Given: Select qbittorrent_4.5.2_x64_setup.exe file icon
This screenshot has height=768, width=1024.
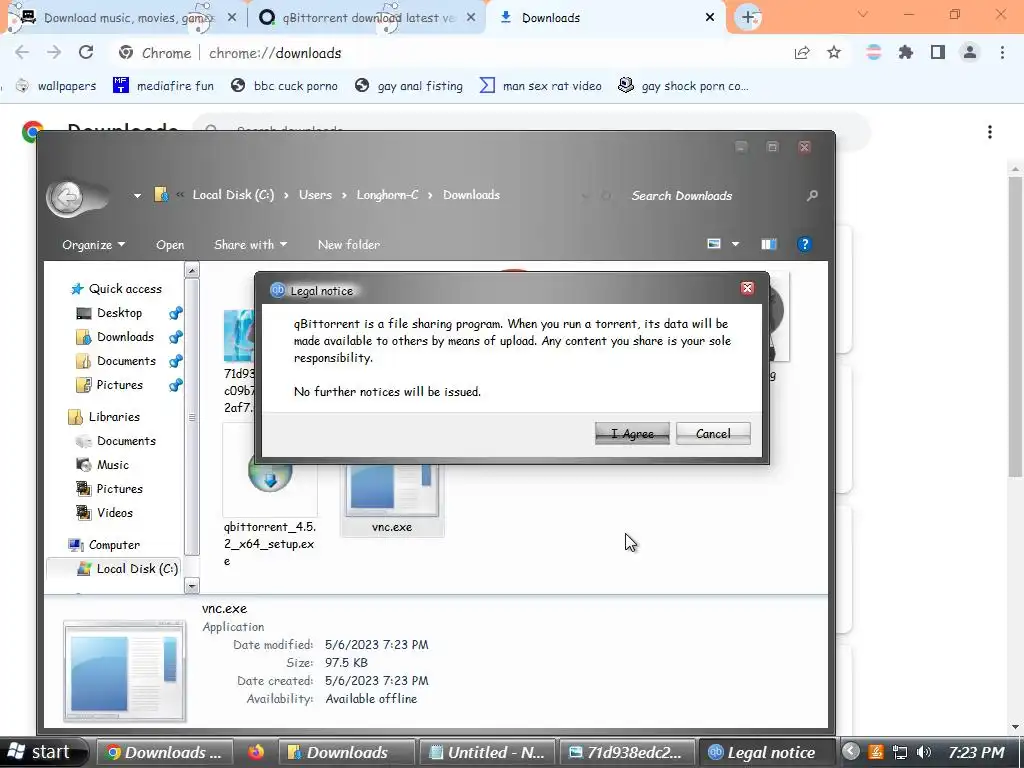Looking at the screenshot, I should pyautogui.click(x=270, y=481).
